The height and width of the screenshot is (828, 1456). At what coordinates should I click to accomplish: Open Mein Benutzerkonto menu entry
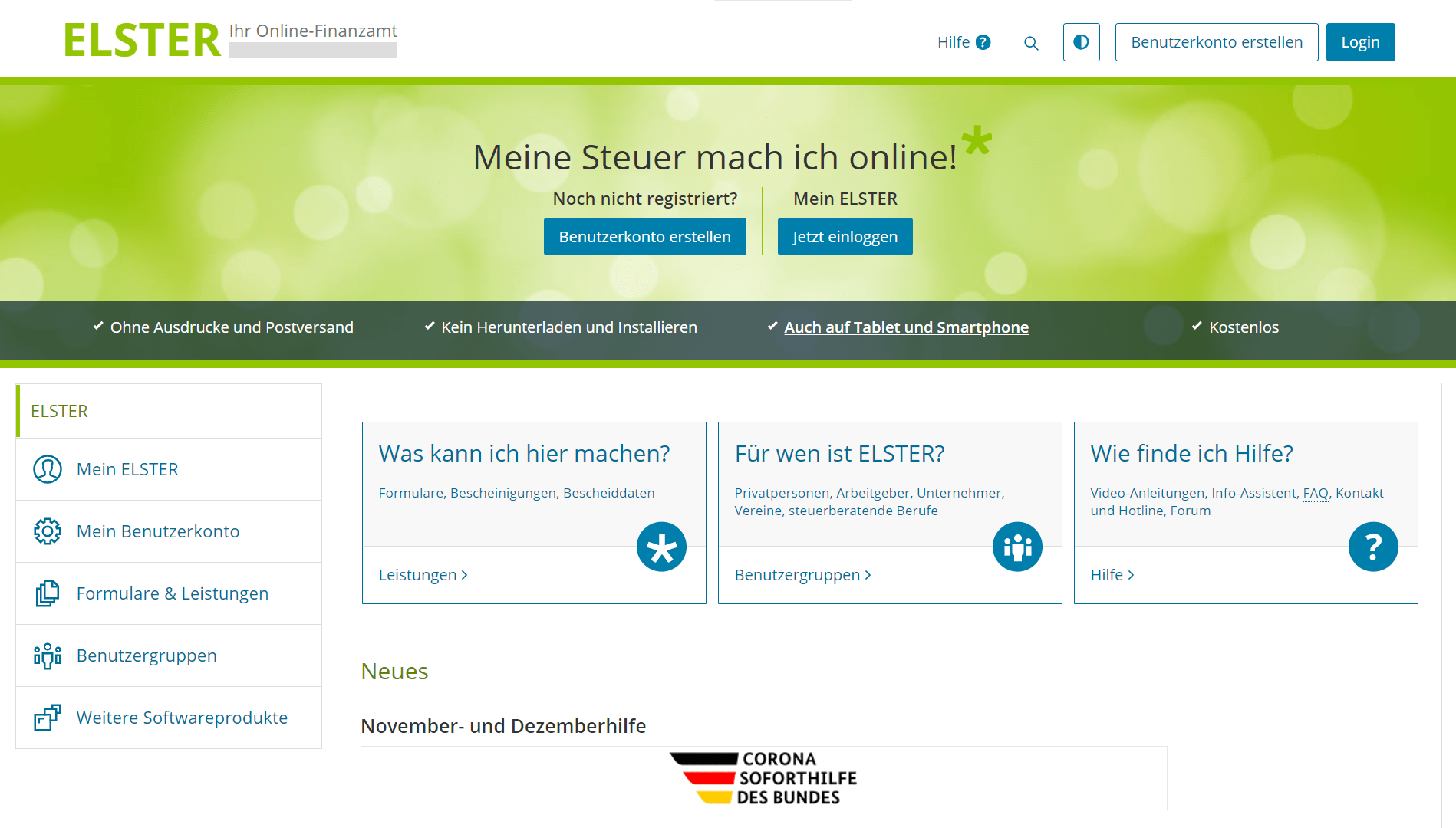click(x=169, y=531)
